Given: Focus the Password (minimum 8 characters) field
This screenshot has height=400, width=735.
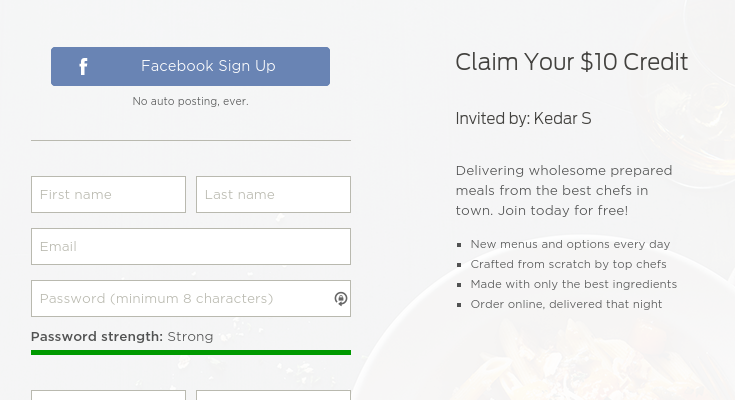Looking at the screenshot, I should click(180, 299).
